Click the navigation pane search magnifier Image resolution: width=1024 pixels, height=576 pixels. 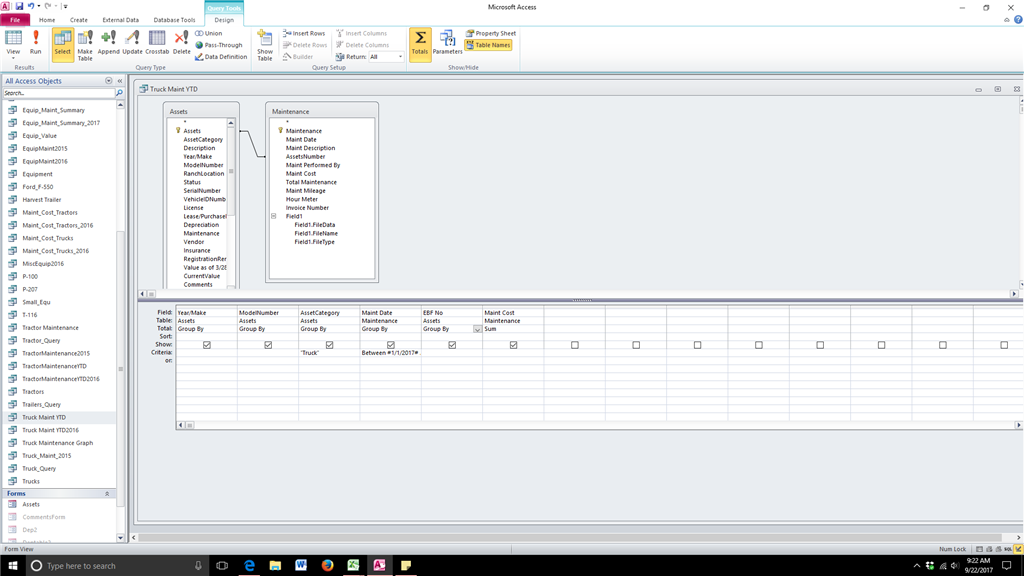[x=120, y=93]
